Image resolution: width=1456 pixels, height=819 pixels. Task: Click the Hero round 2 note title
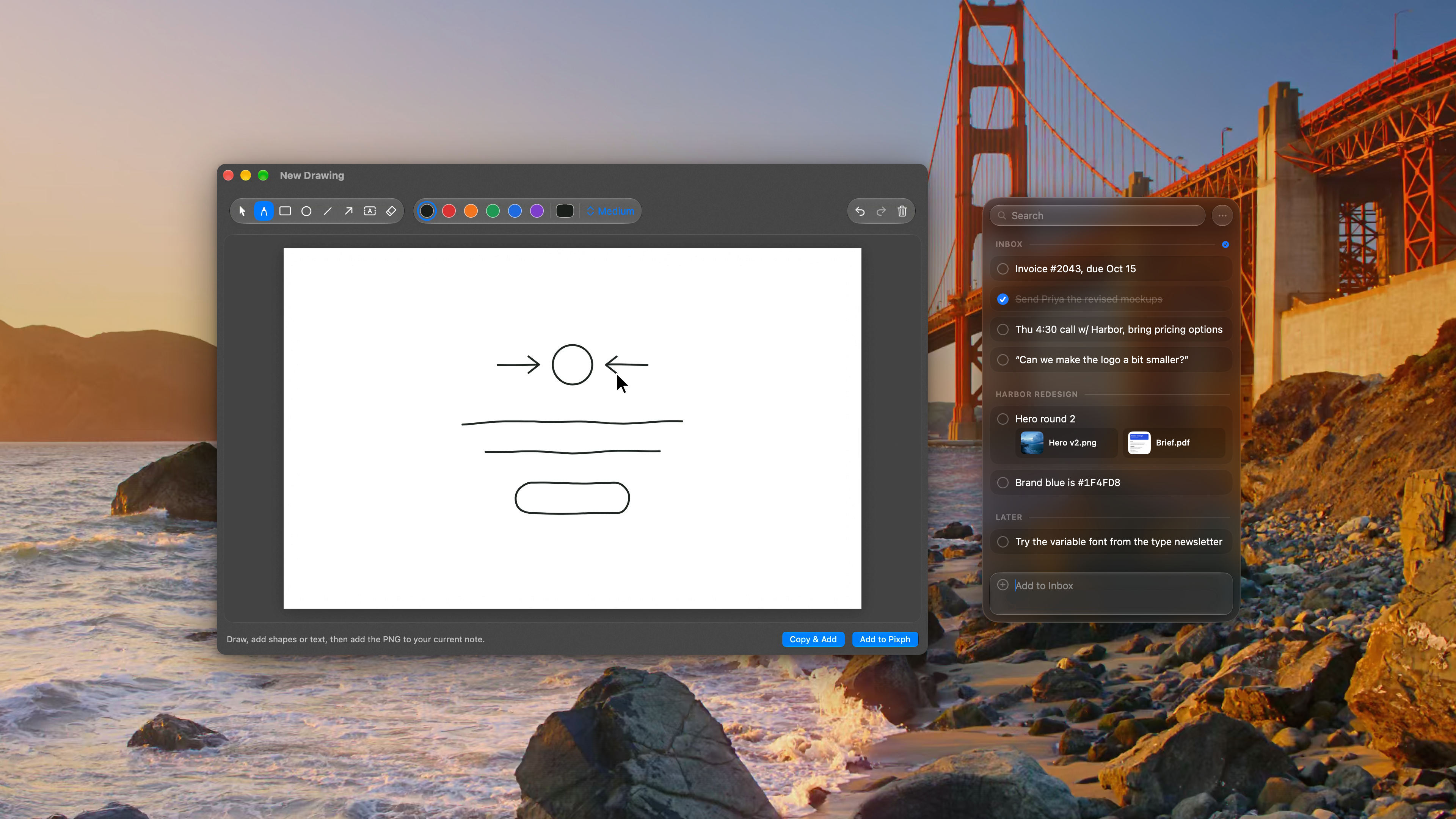pos(1045,419)
